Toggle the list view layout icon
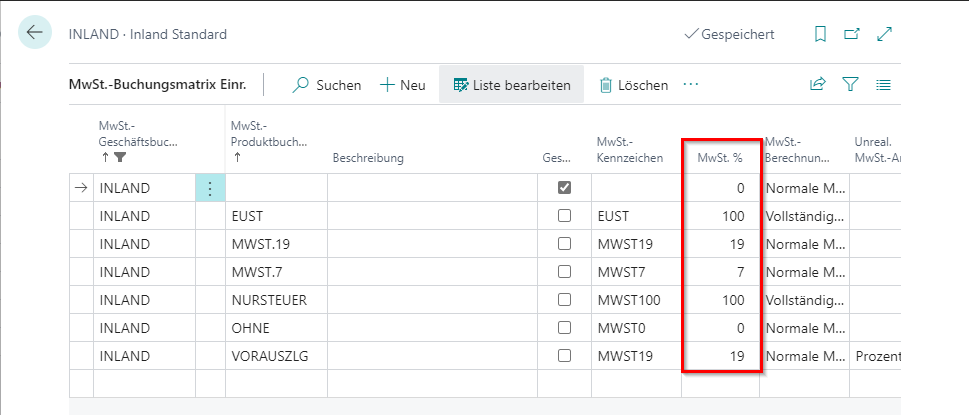969x415 pixels. [x=883, y=85]
